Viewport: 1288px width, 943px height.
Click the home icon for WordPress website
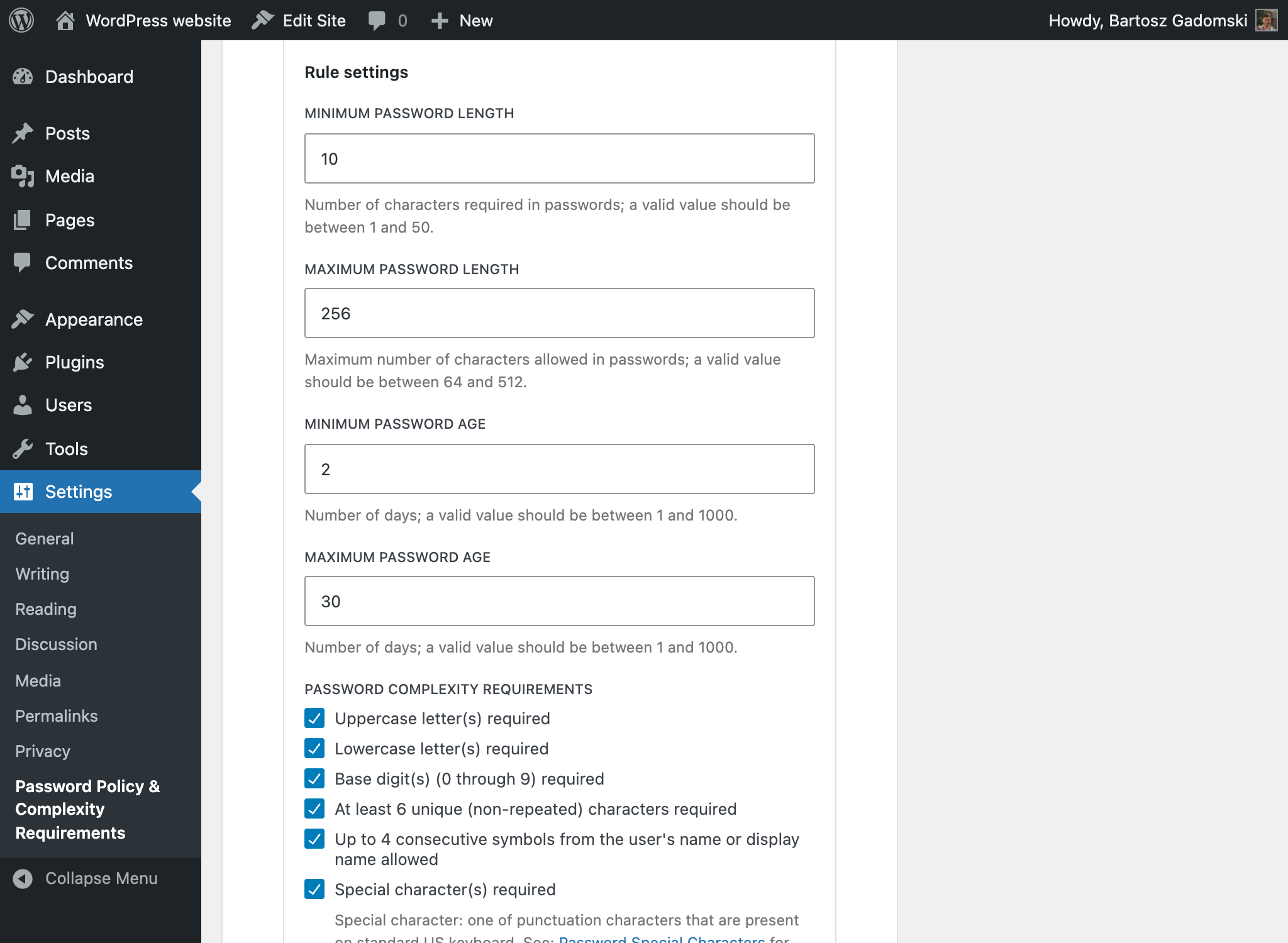point(65,20)
